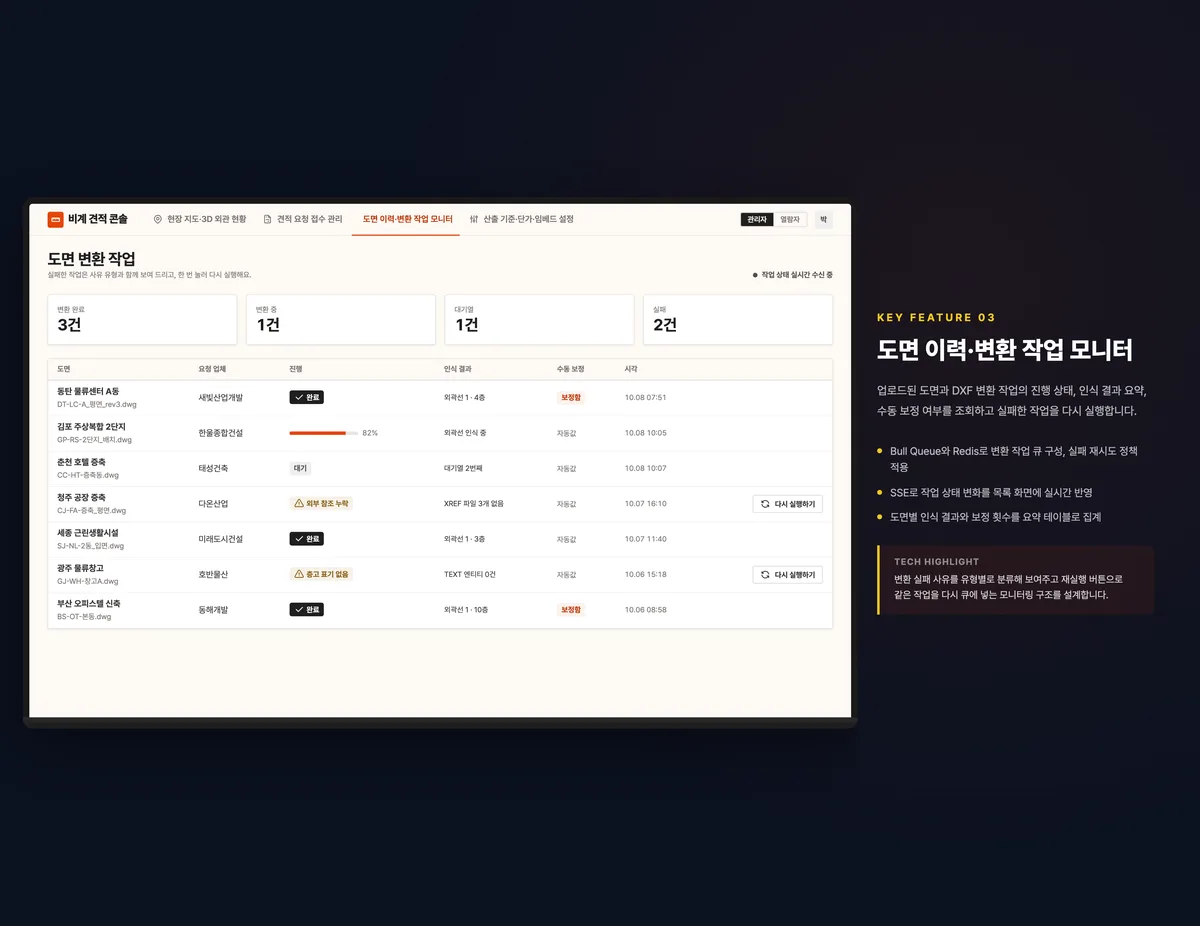Click the 보정함 tag in 부산 오피스텔 row
This screenshot has height=926, width=1200.
tap(571, 610)
